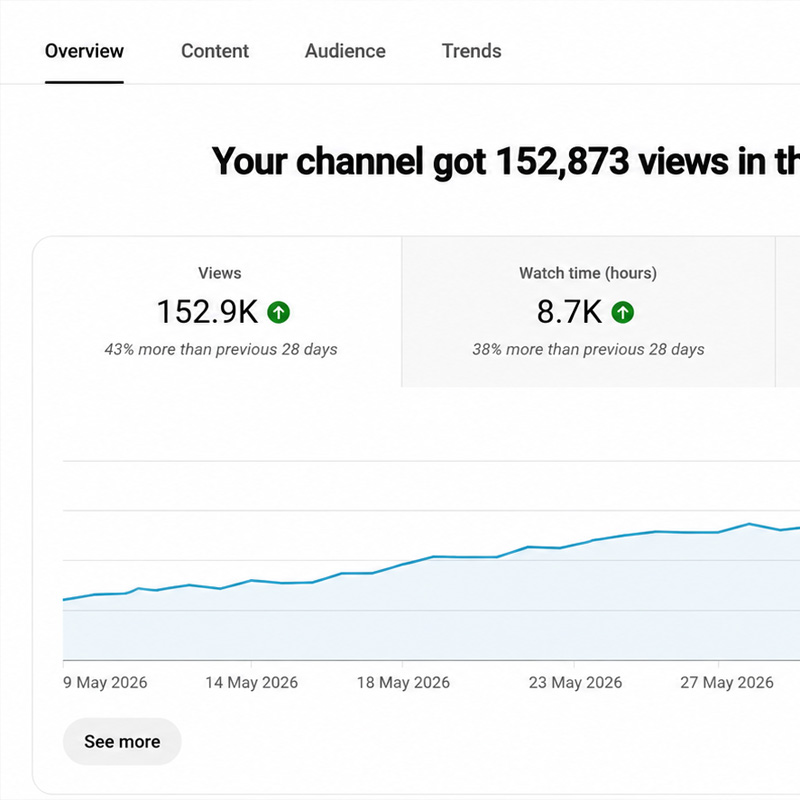Screen dimensions: 800x800
Task: Click the 23 May 2026 axis label
Action: coord(575,683)
